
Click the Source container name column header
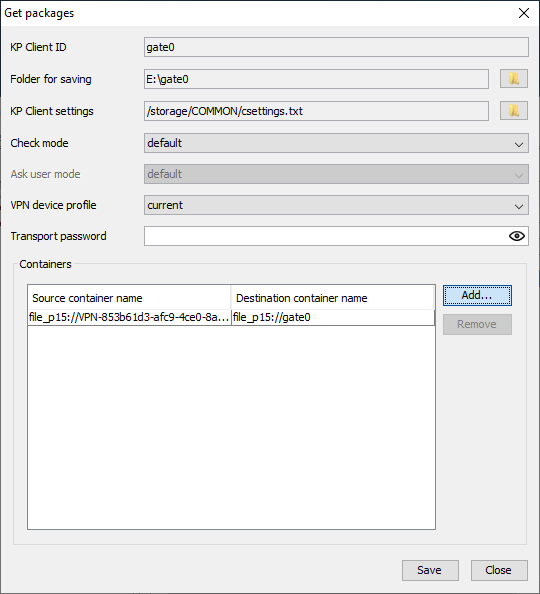click(129, 298)
